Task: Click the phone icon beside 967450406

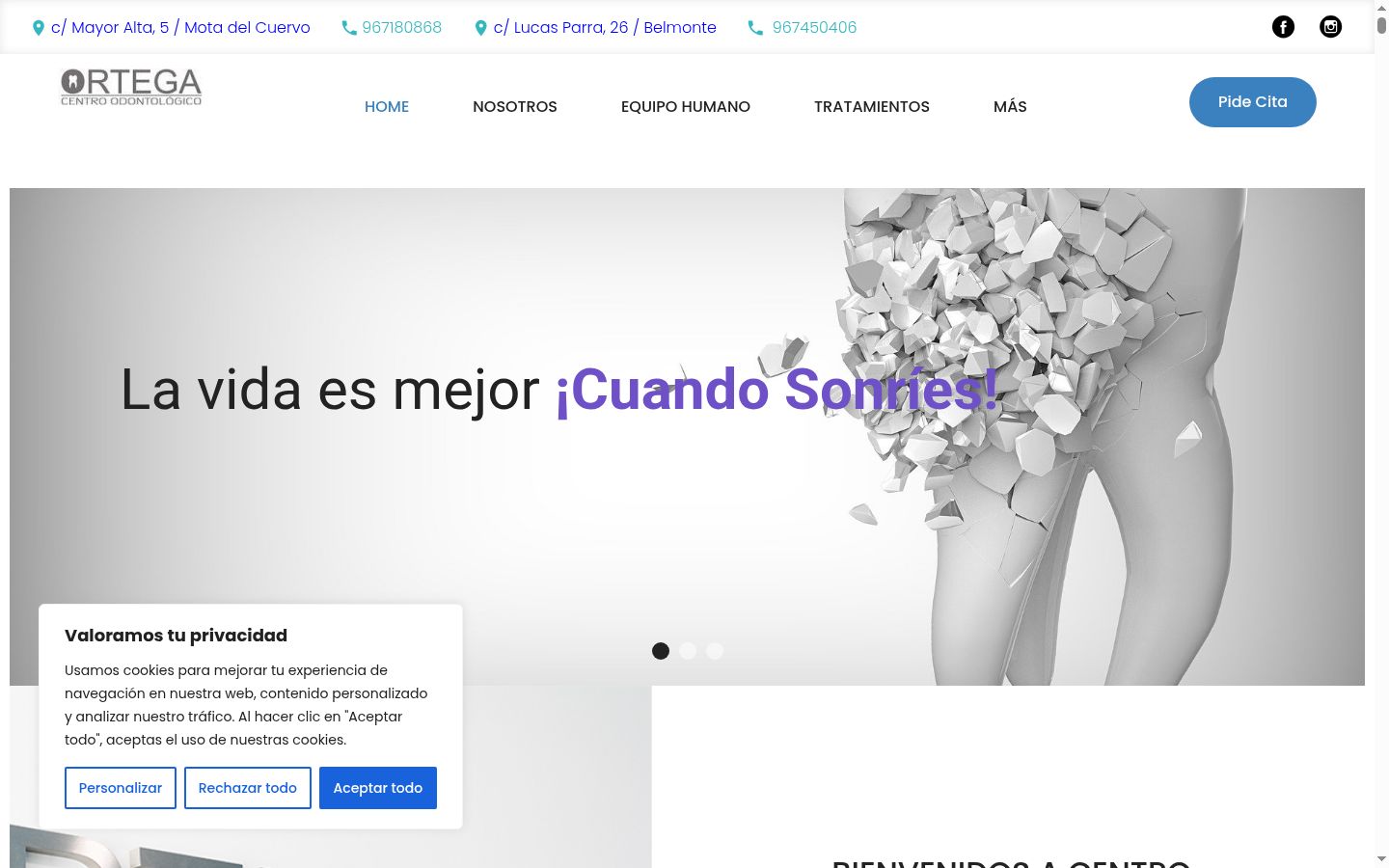Action: click(x=755, y=28)
